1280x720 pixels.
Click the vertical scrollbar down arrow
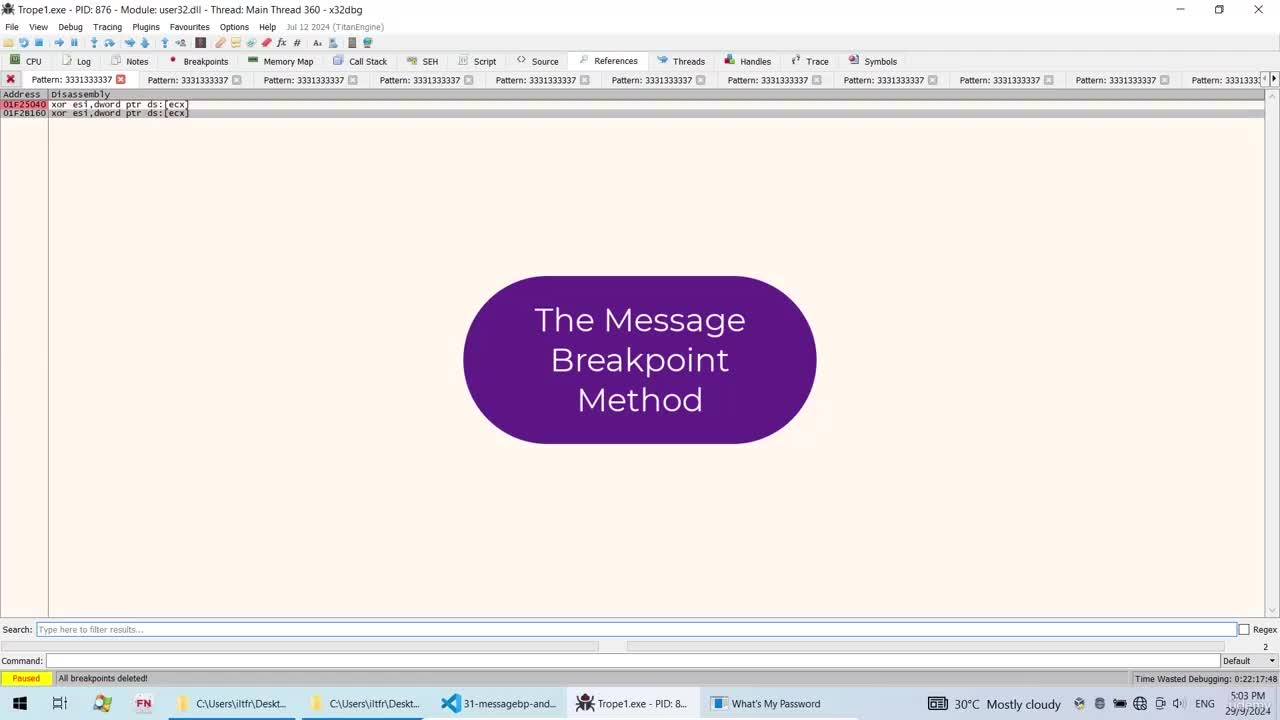1272,611
